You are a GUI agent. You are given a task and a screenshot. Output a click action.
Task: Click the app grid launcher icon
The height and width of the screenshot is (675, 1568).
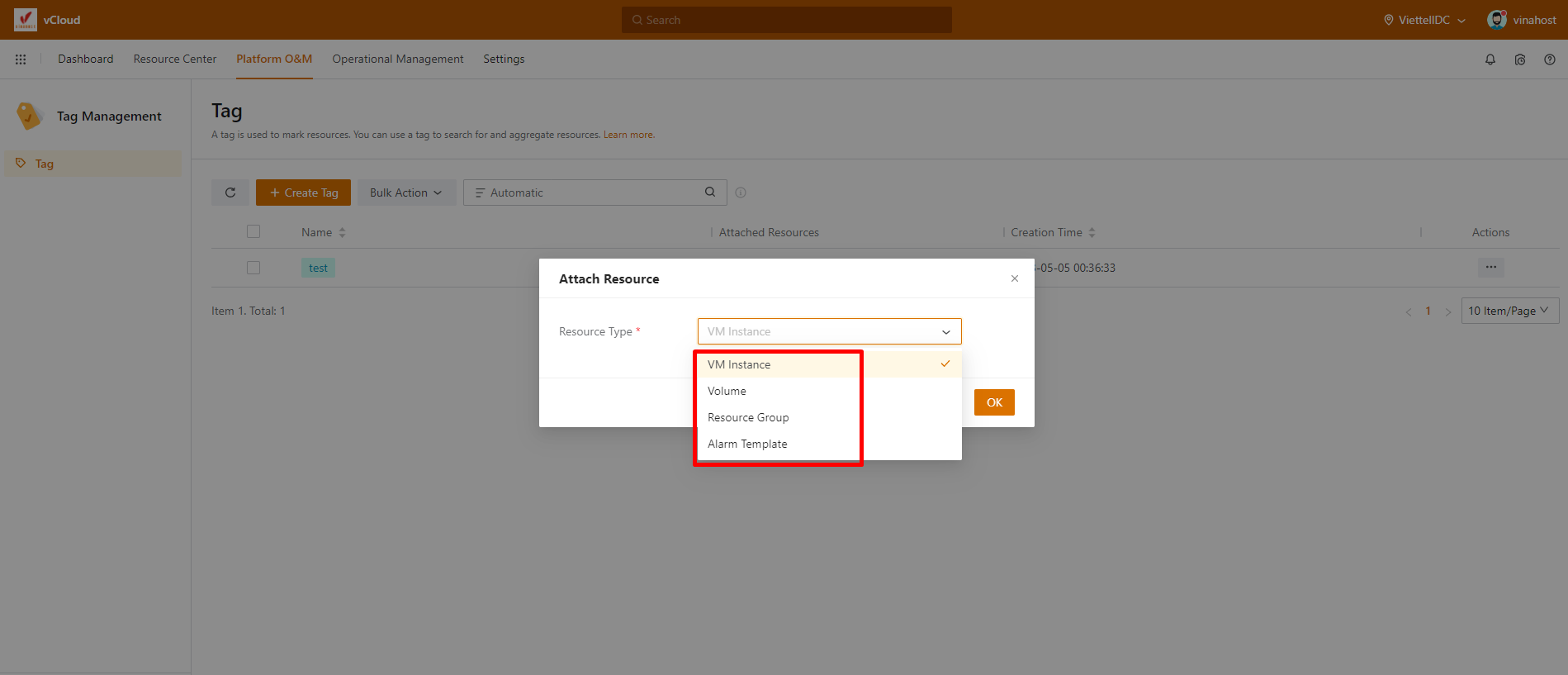tap(21, 59)
